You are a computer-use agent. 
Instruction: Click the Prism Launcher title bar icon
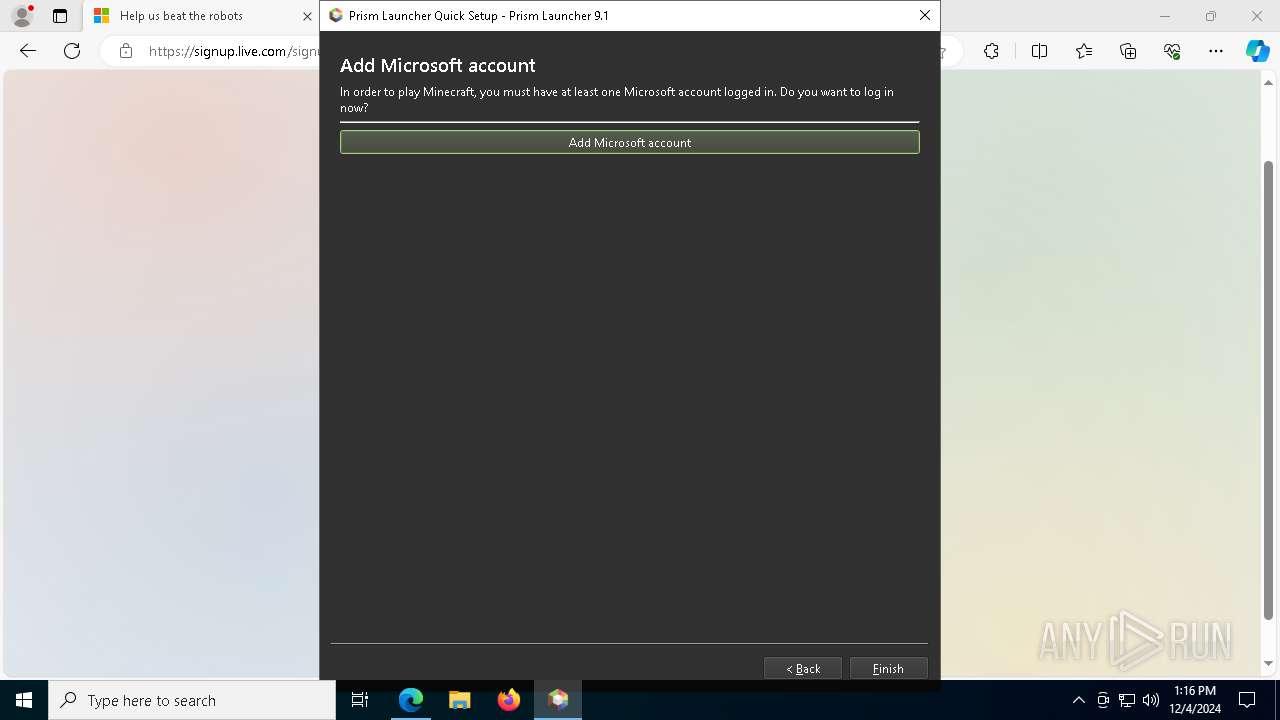336,15
